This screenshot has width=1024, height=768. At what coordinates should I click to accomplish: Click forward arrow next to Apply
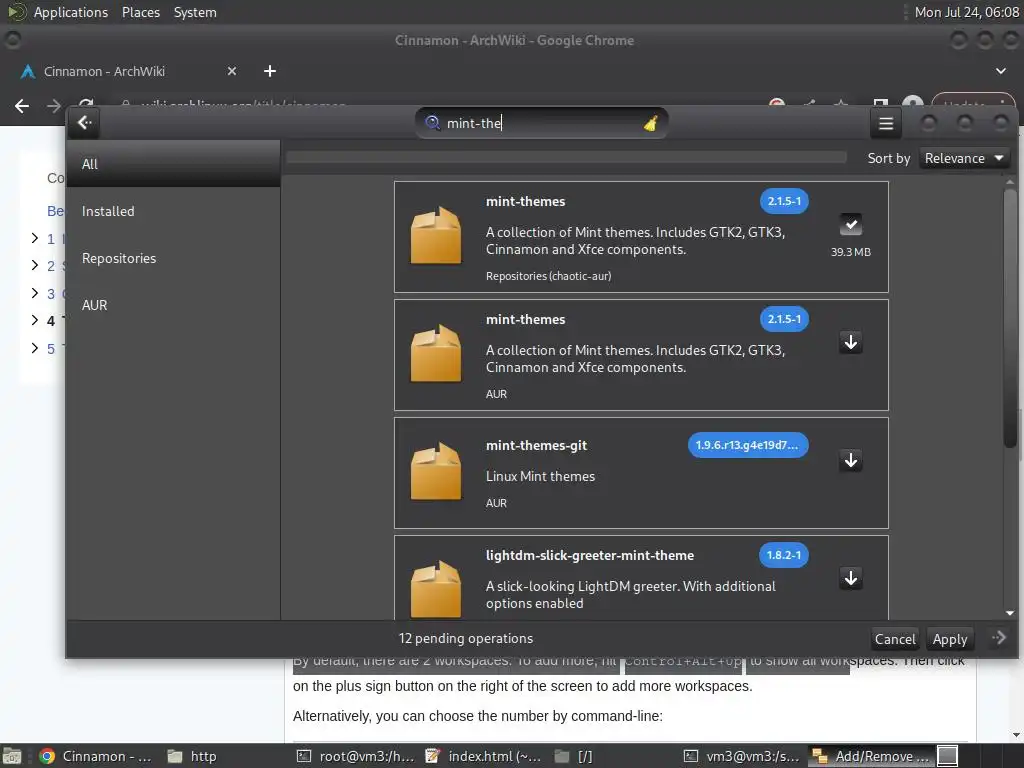[999, 638]
